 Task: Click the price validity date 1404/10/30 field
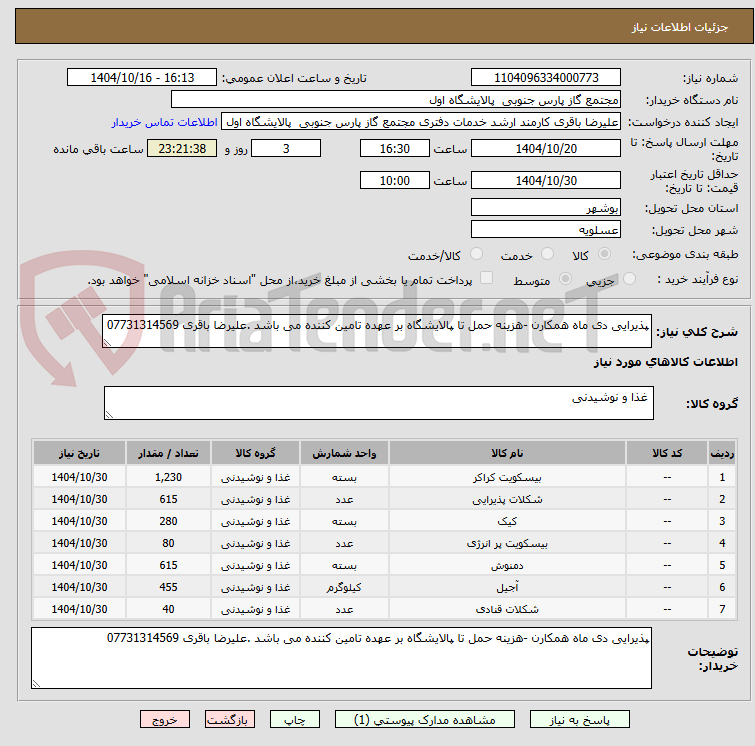[x=546, y=180]
